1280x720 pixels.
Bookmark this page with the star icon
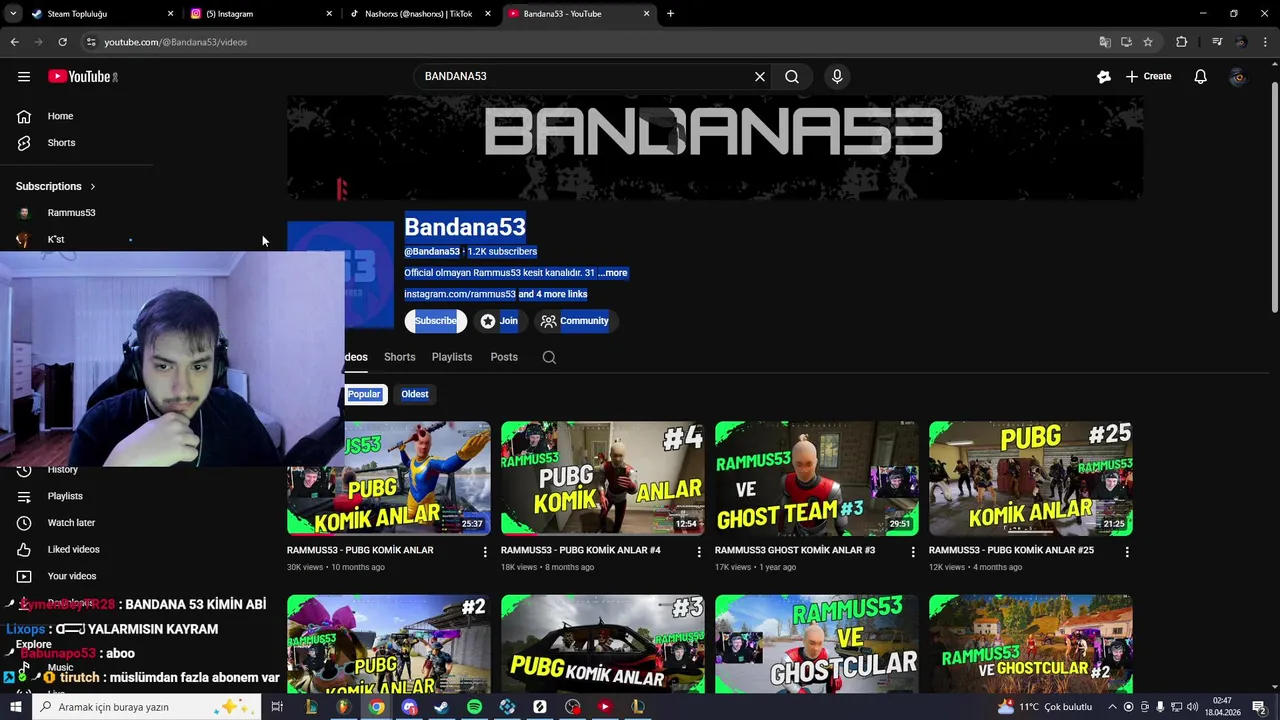[1148, 42]
